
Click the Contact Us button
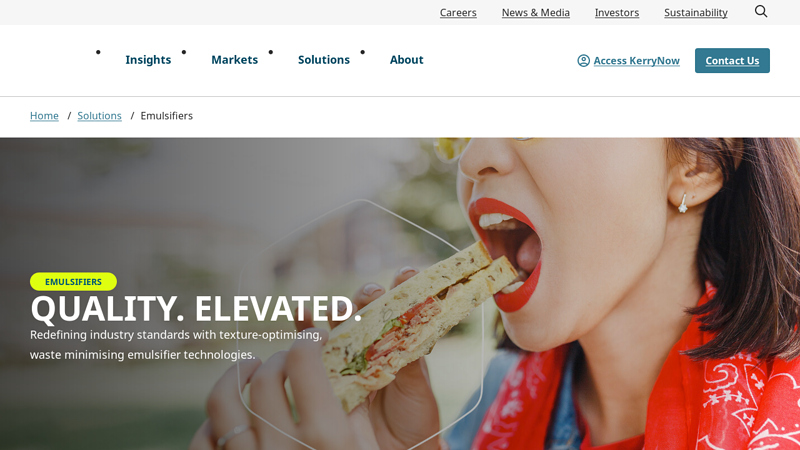tap(732, 61)
